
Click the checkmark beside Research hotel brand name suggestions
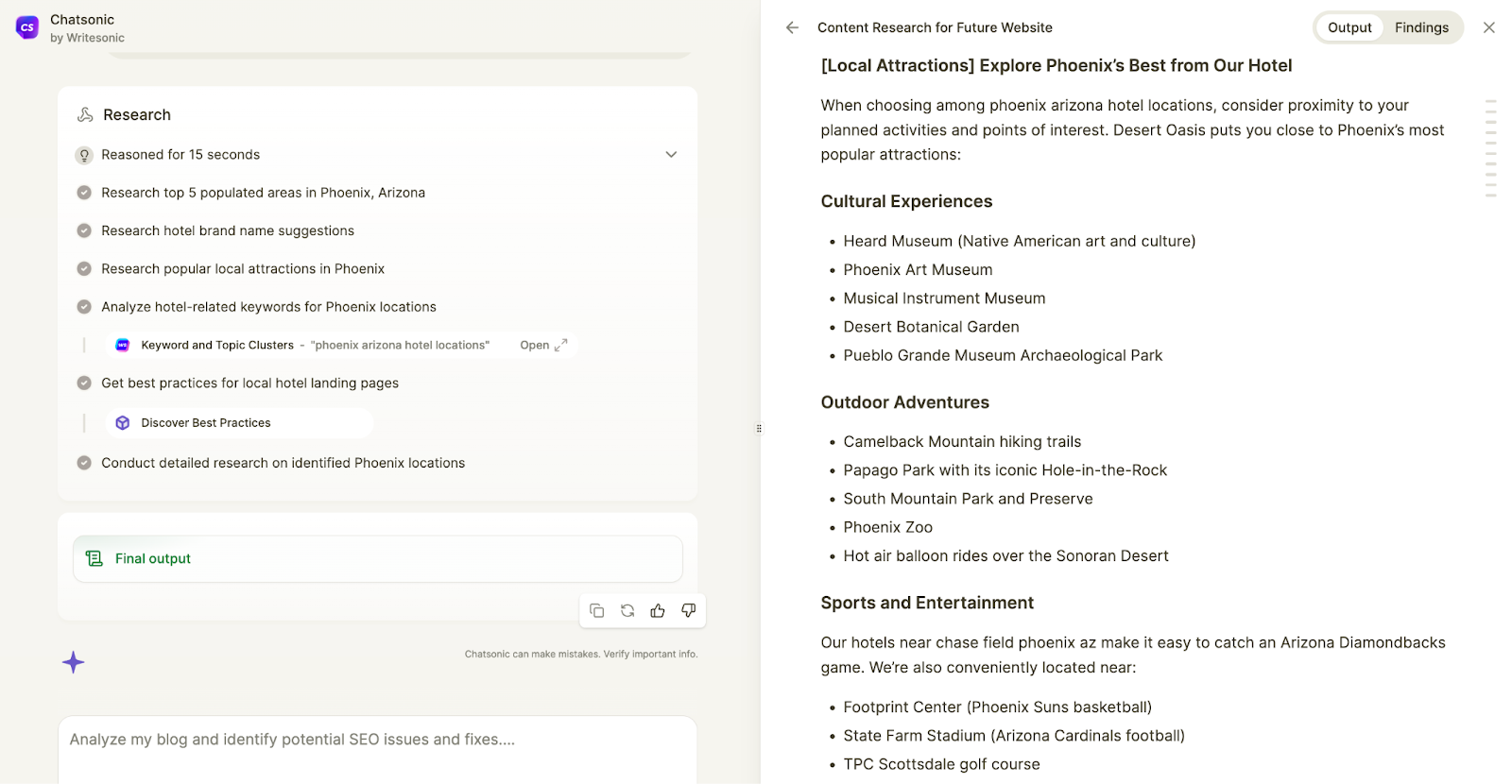[84, 230]
